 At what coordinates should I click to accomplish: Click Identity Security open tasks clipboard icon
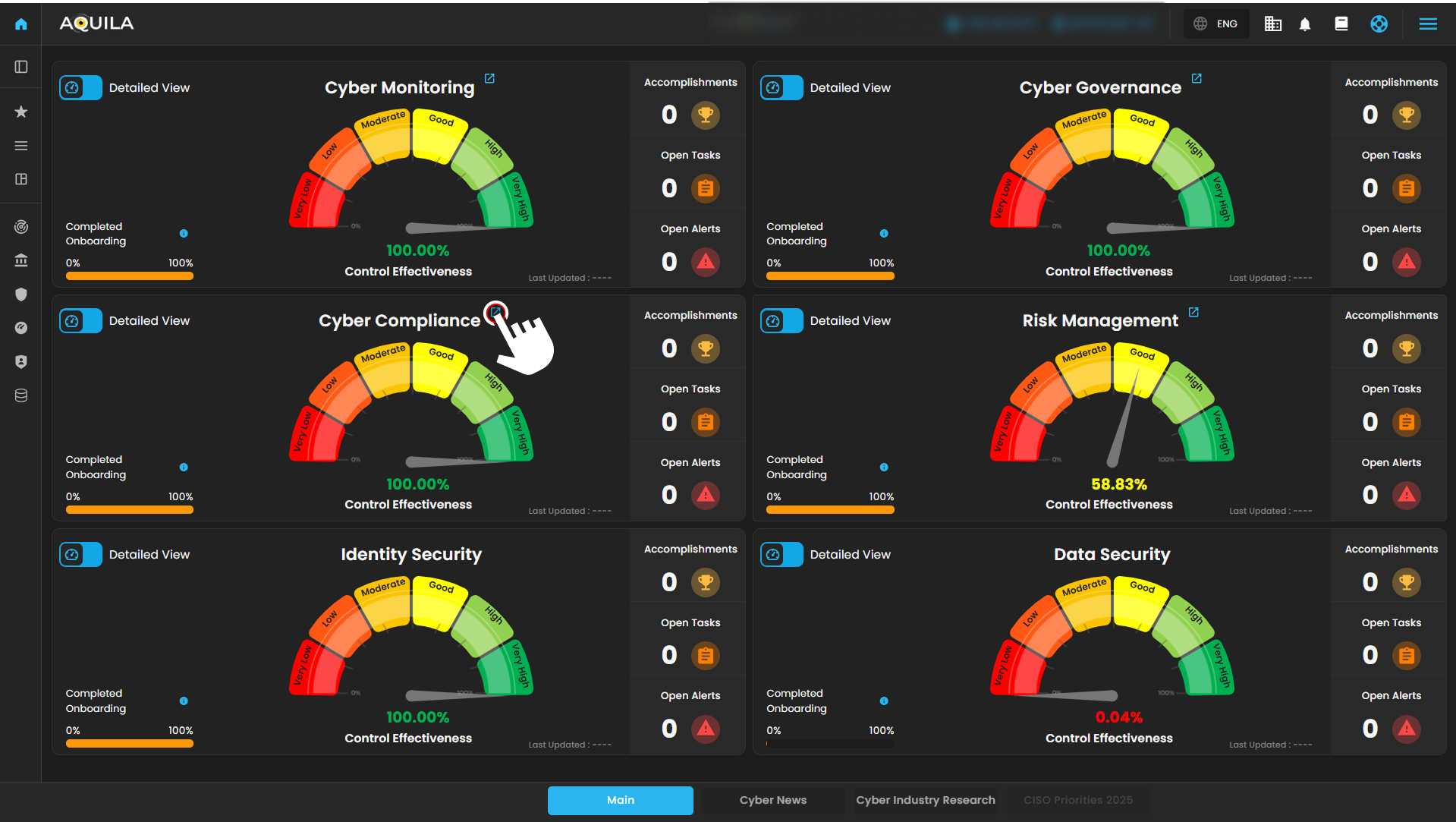coord(705,655)
